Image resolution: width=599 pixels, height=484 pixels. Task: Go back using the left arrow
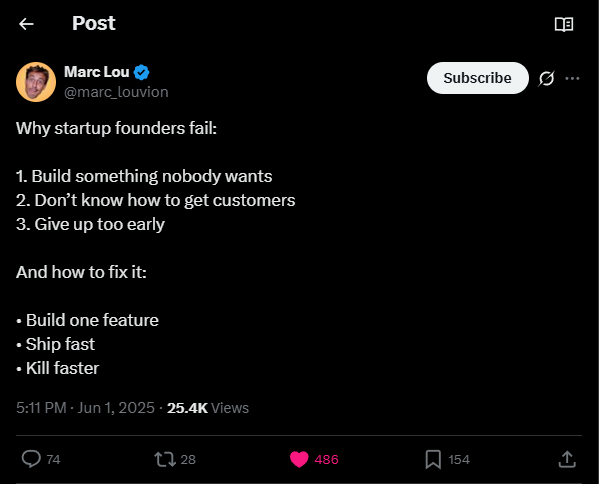[26, 24]
